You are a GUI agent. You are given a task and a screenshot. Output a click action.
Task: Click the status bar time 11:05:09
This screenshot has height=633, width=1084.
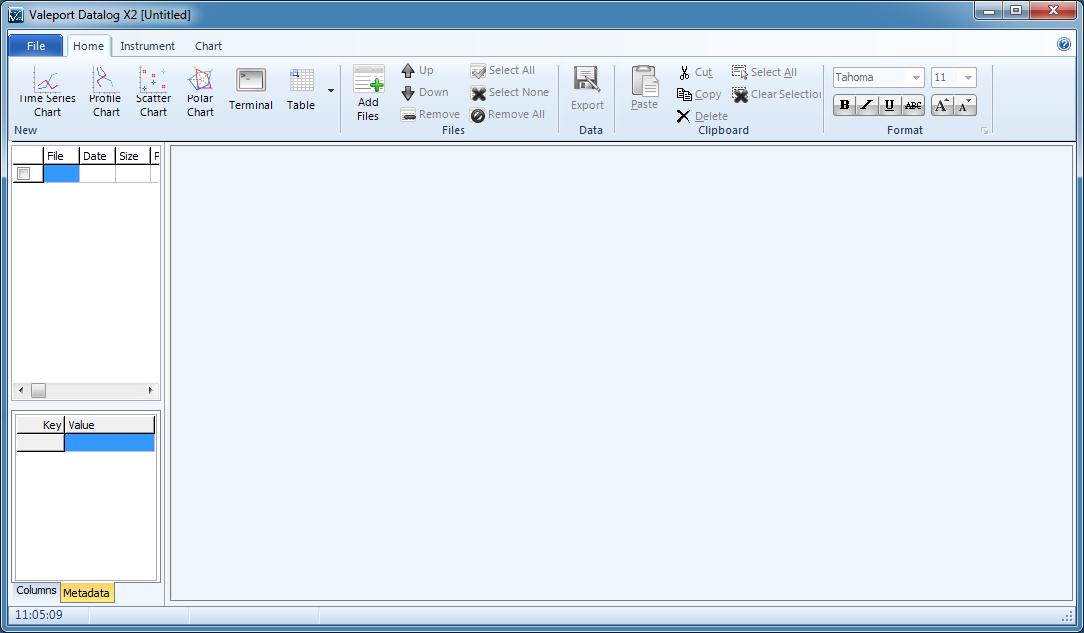[39, 614]
